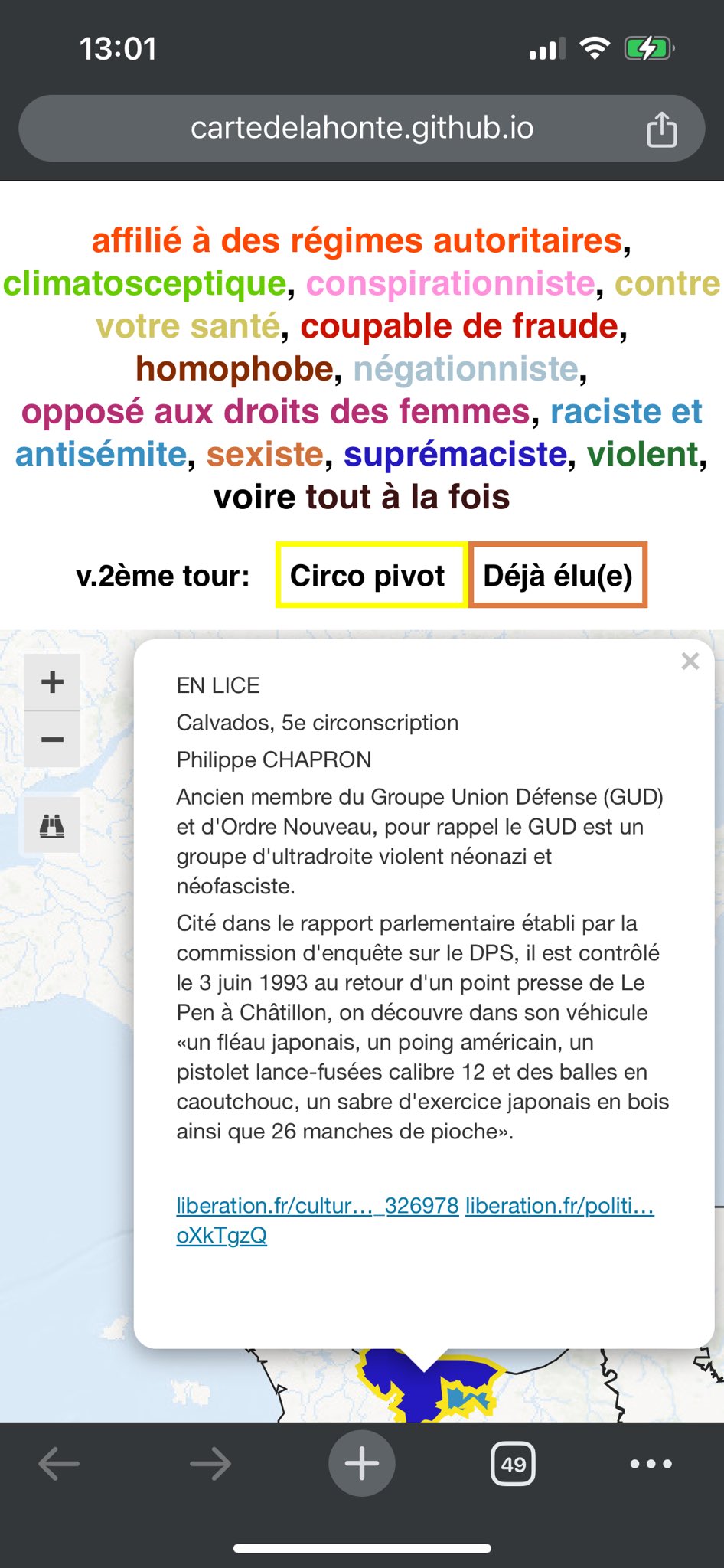Choose the violent category label
Viewport: 724px width, 1568px height.
(644, 454)
